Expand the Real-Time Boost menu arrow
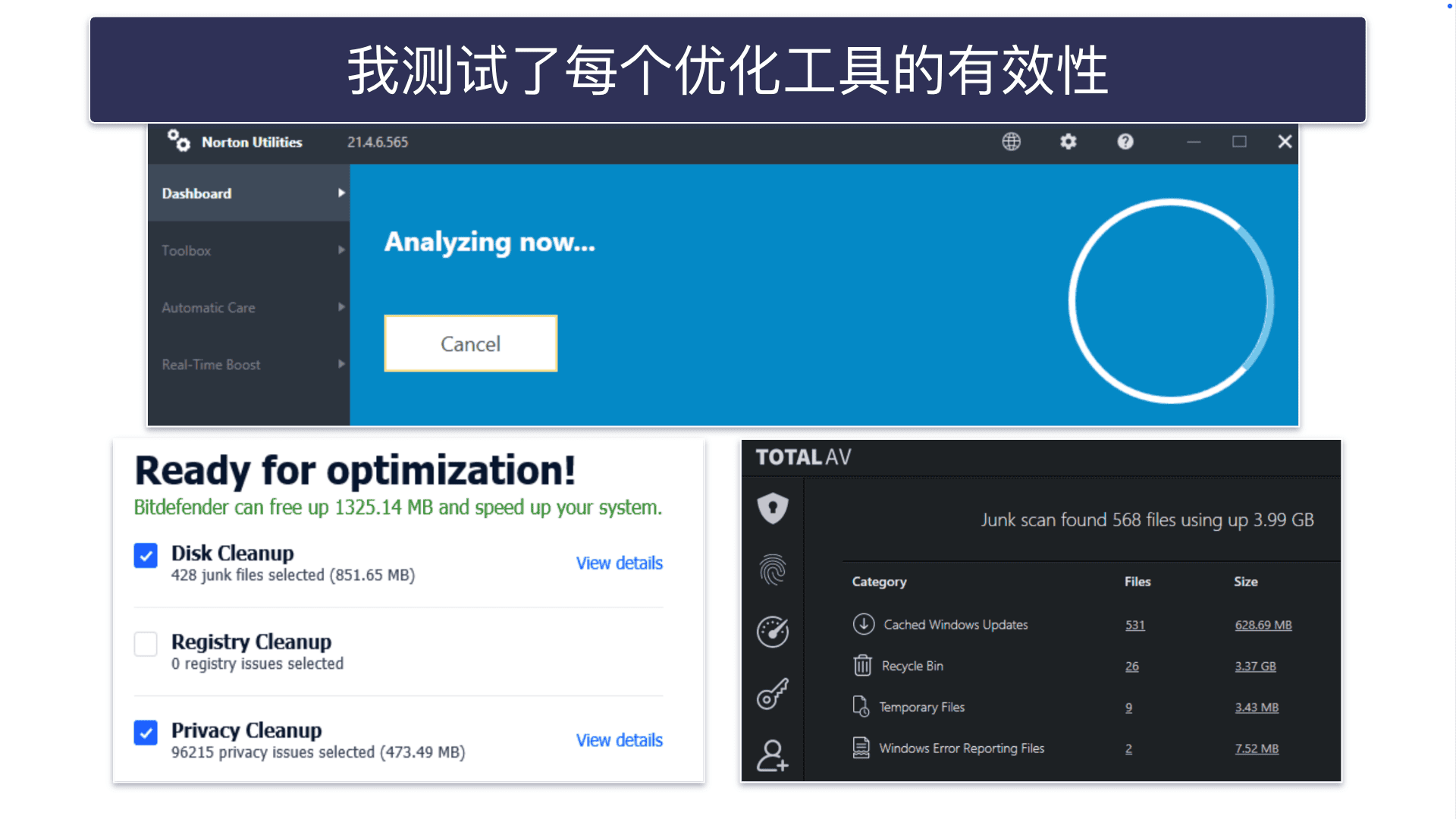 tap(341, 364)
